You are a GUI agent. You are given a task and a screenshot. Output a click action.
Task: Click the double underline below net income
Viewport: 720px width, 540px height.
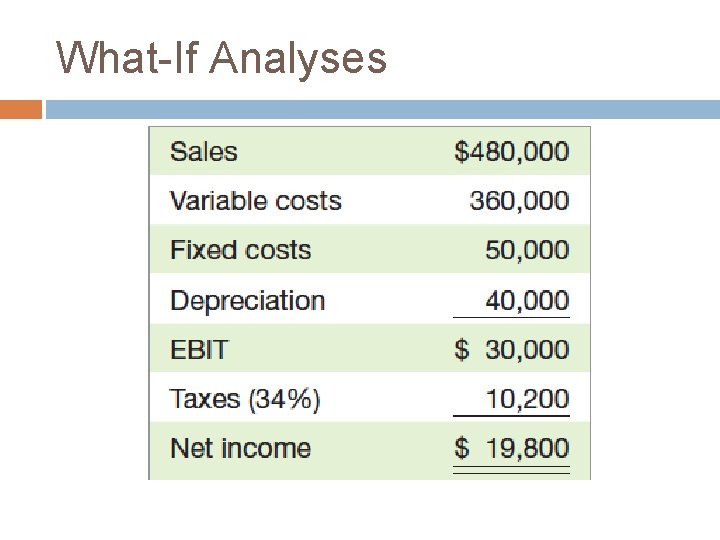coord(511,469)
